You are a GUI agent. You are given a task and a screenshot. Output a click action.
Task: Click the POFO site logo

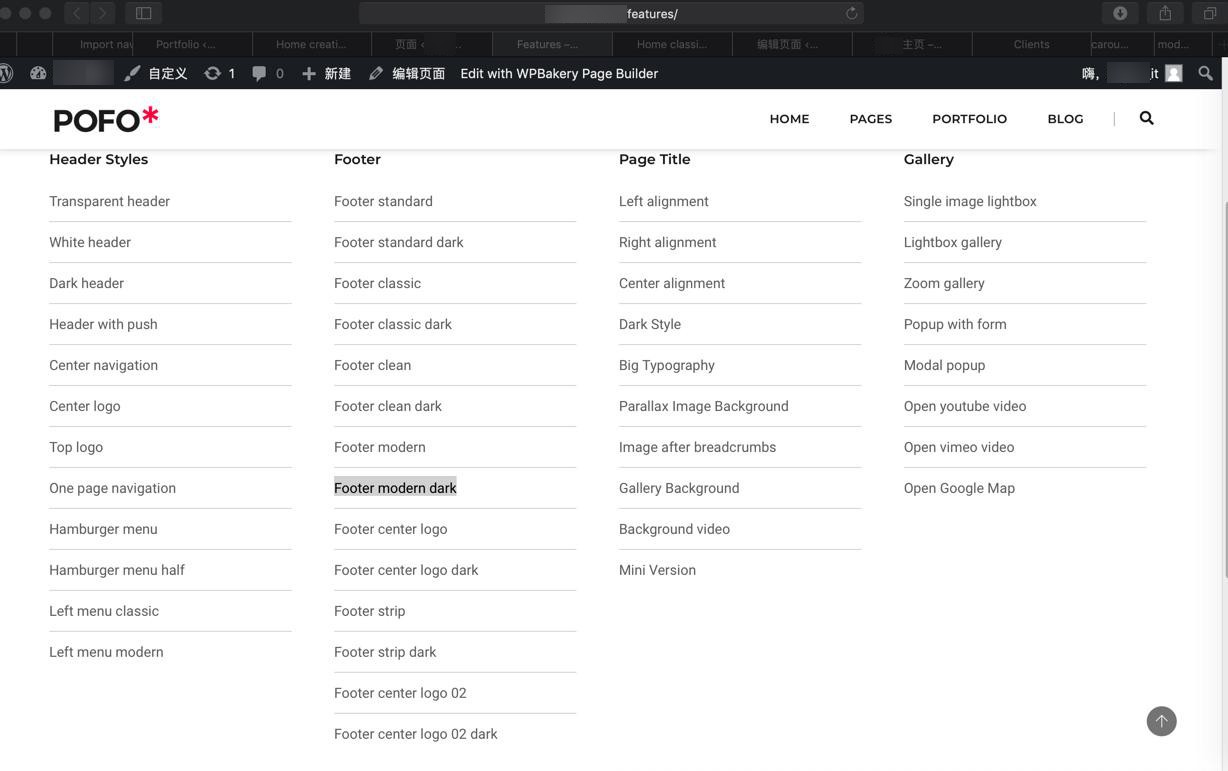coord(106,119)
